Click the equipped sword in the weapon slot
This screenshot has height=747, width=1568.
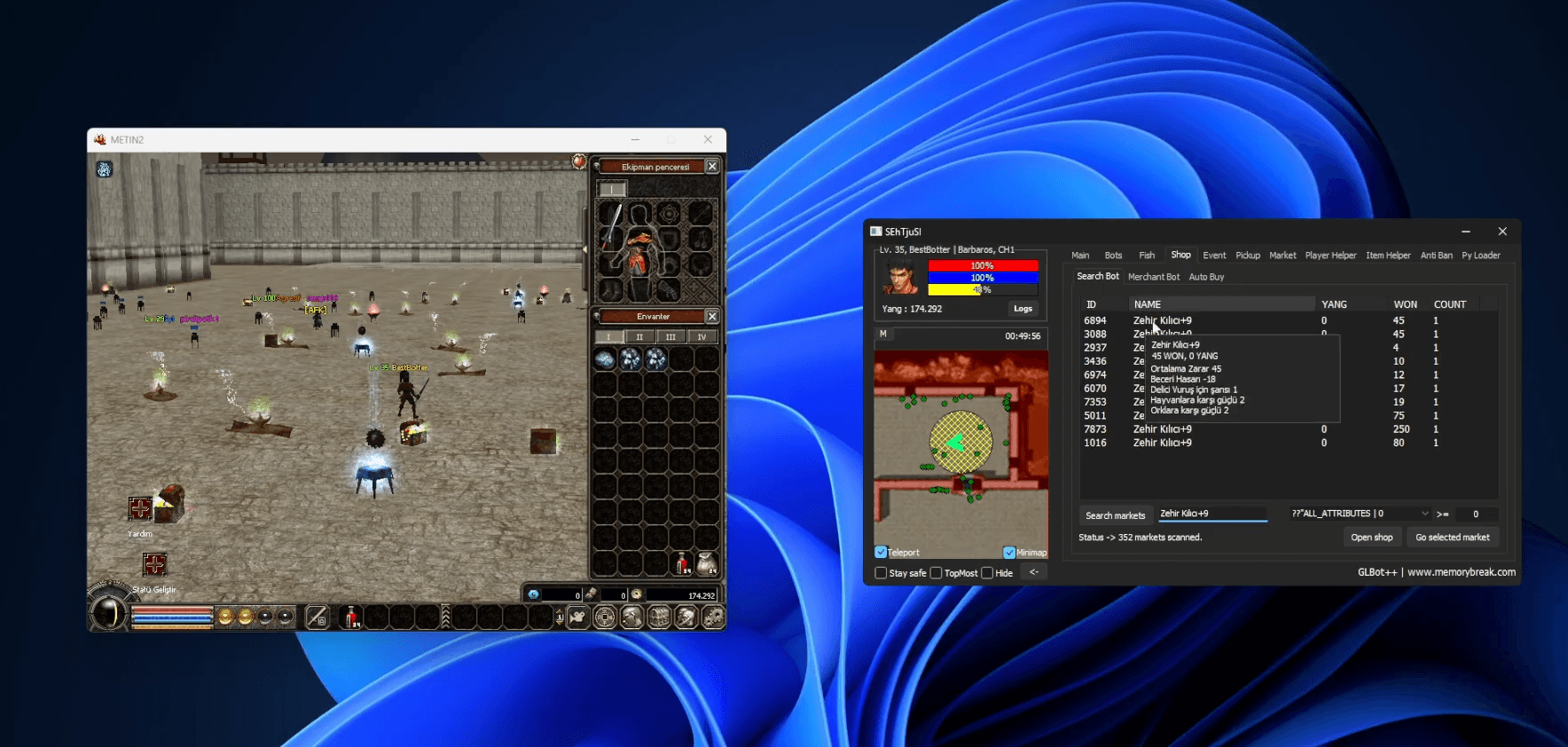612,226
